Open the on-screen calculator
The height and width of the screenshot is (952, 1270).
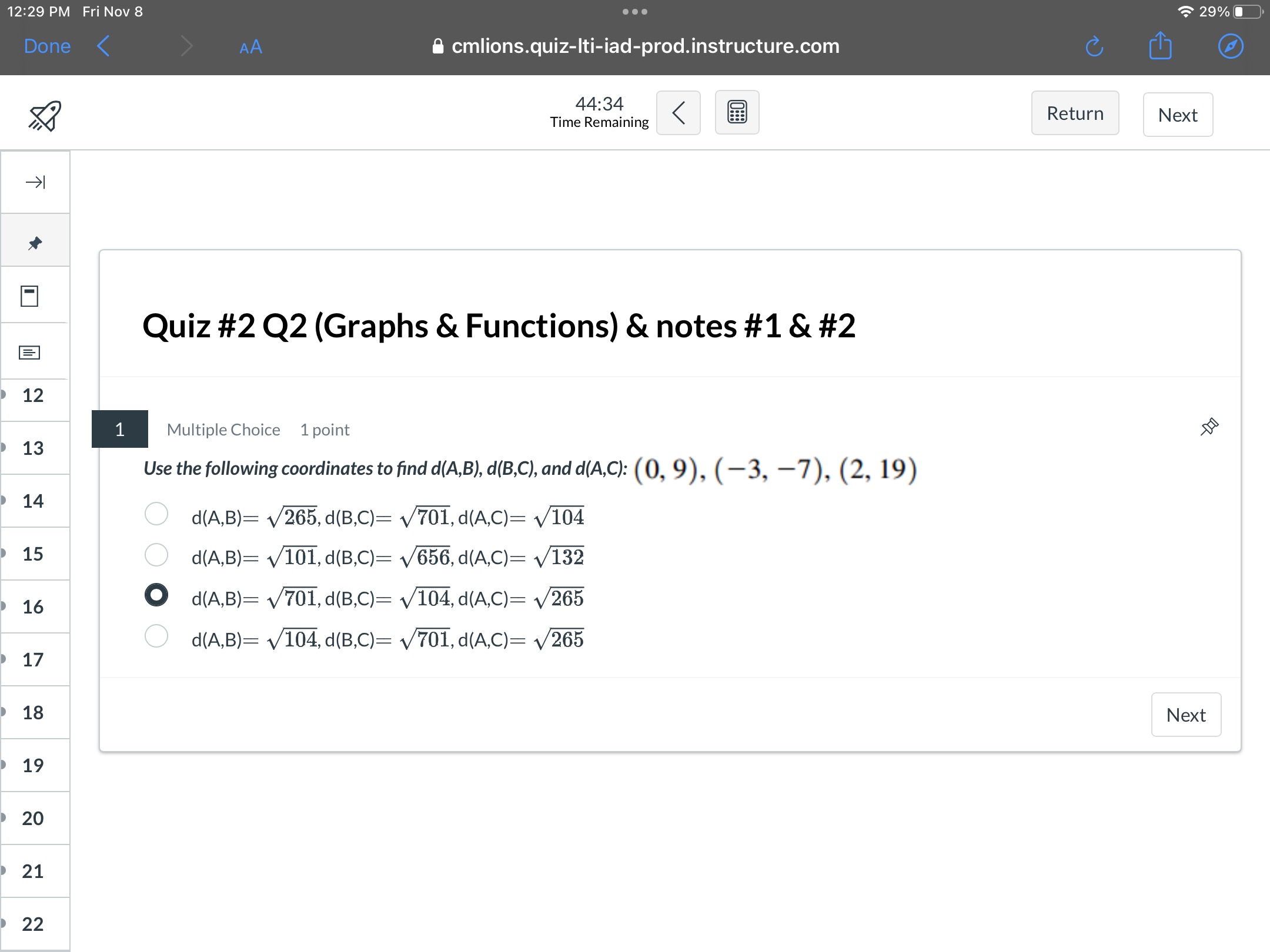tap(737, 112)
